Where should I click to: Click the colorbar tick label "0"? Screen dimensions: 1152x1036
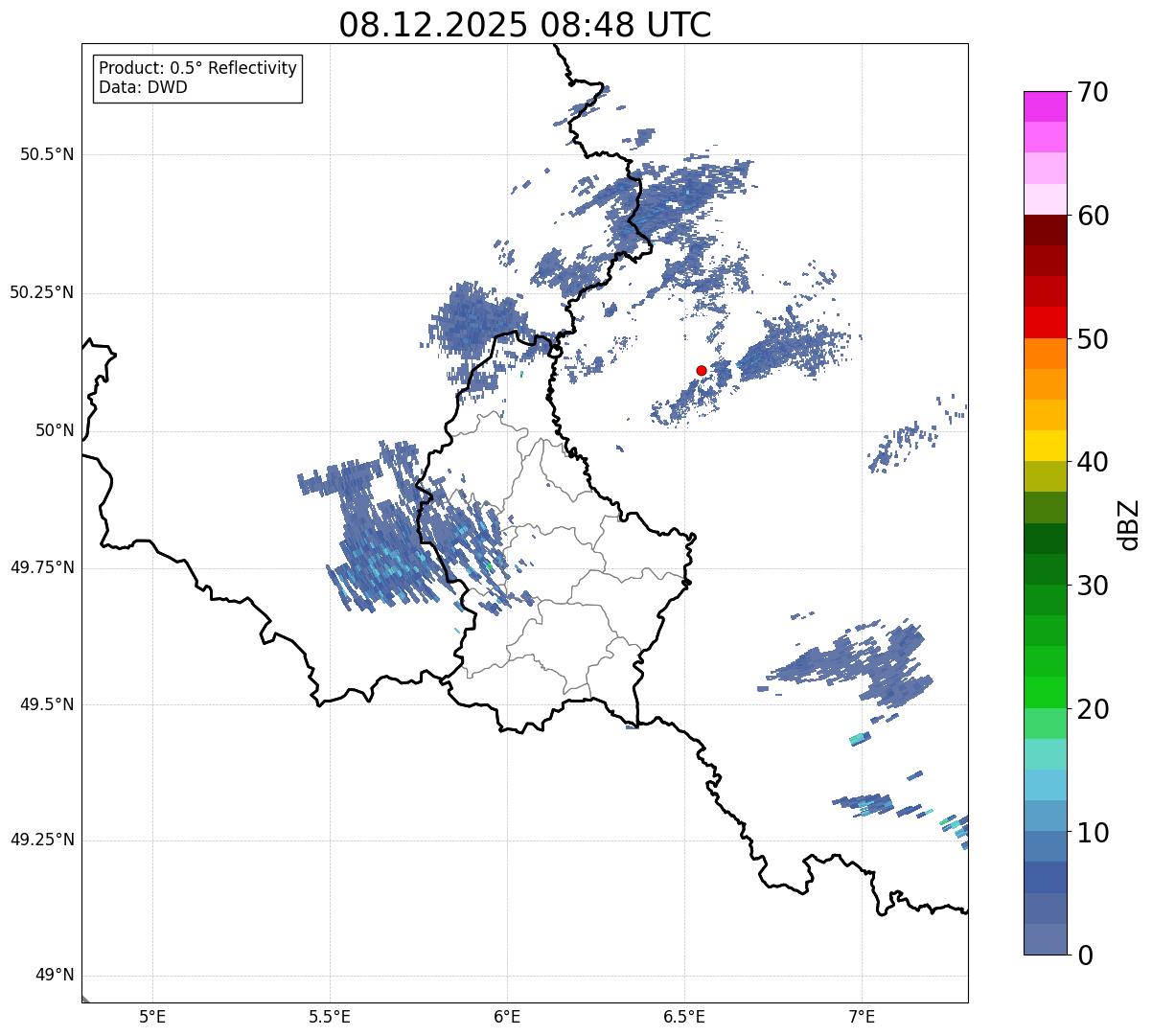point(1084,955)
